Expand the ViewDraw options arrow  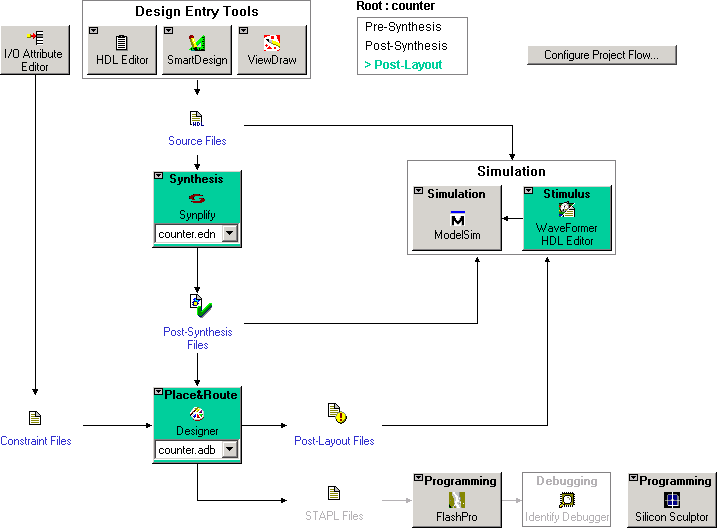pos(244,31)
